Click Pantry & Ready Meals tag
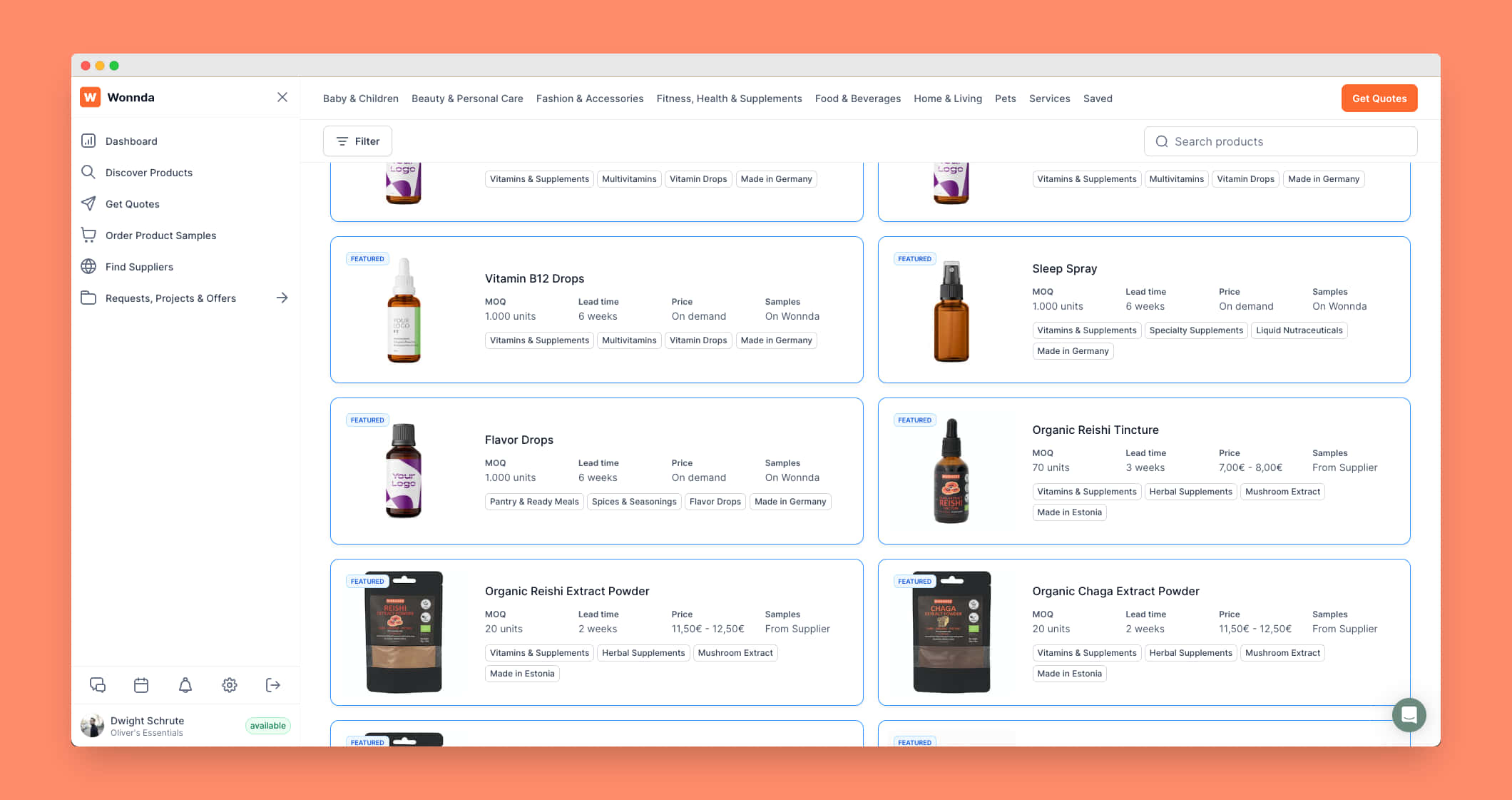 click(534, 502)
